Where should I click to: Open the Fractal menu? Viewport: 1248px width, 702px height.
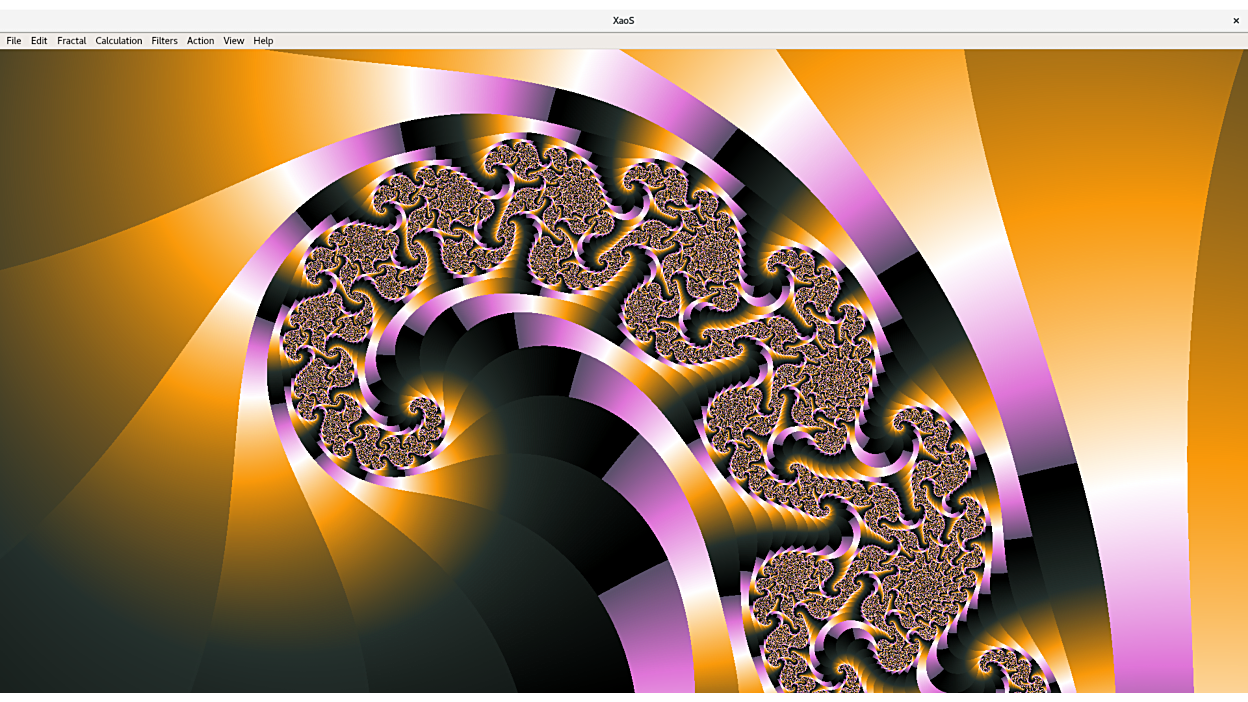[71, 41]
